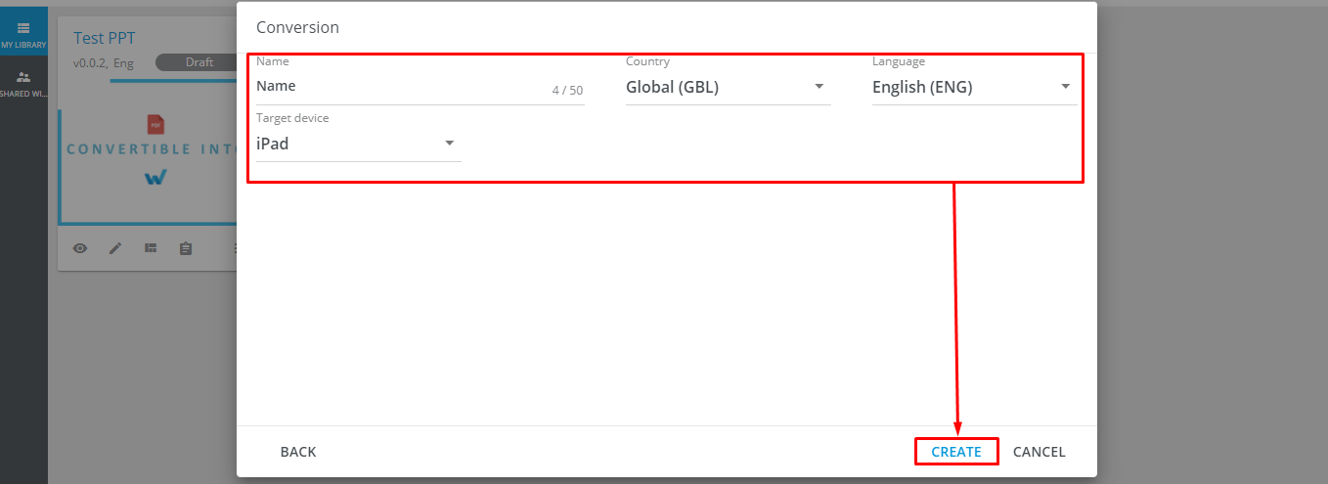1328x484 pixels.
Task: Go BACK in the Conversion dialog
Action: click(x=298, y=452)
